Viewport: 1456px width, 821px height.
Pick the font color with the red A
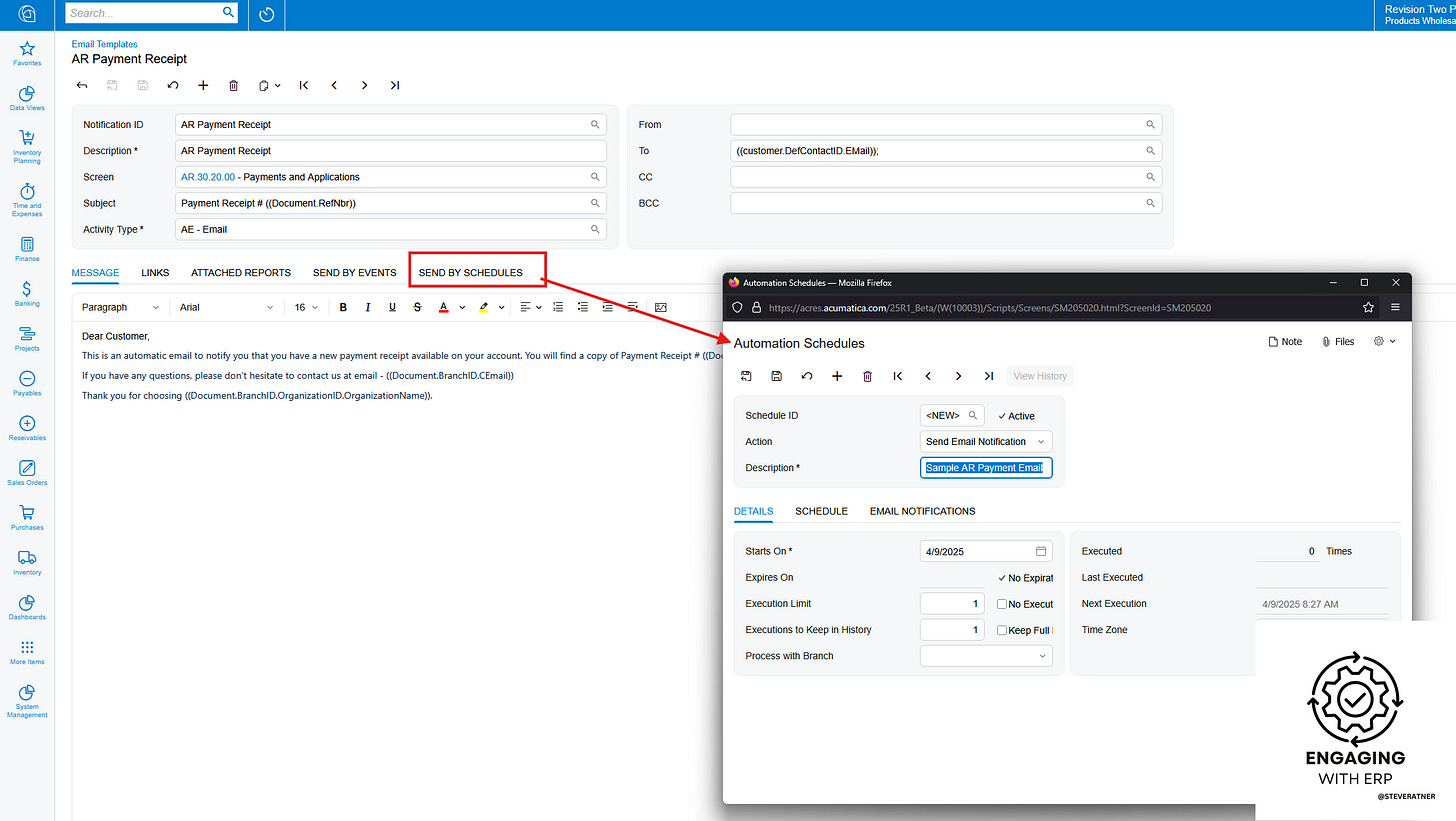point(443,308)
